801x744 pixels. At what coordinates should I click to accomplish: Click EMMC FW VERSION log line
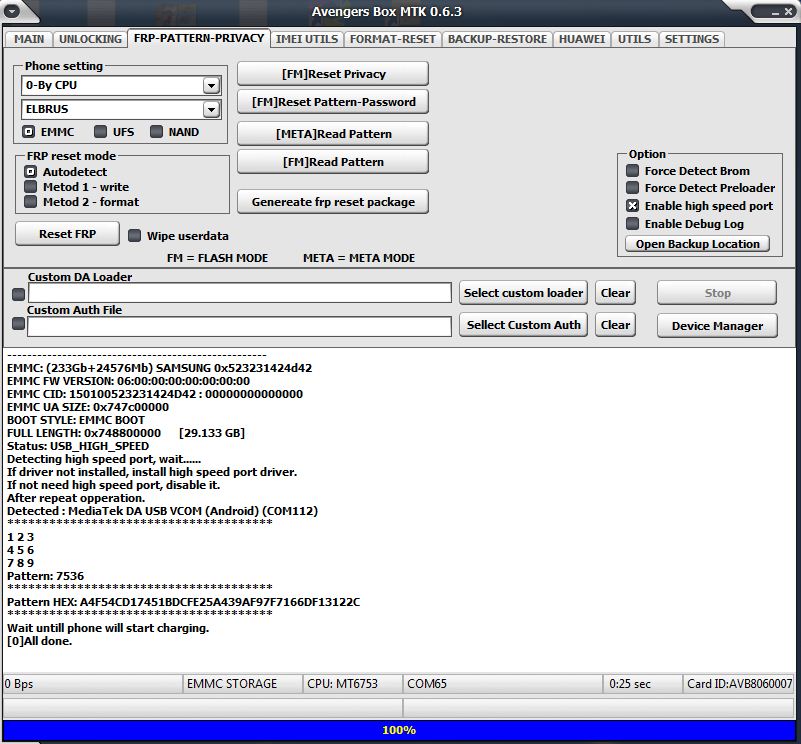point(128,381)
